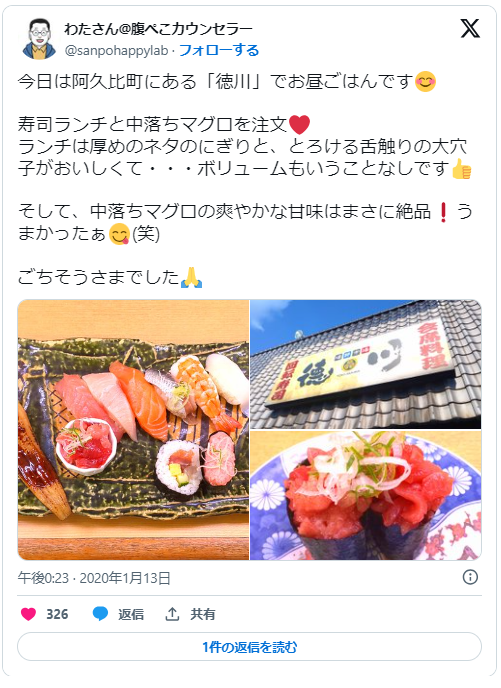
Task: Open the sushi platter photo
Action: pos(133,430)
